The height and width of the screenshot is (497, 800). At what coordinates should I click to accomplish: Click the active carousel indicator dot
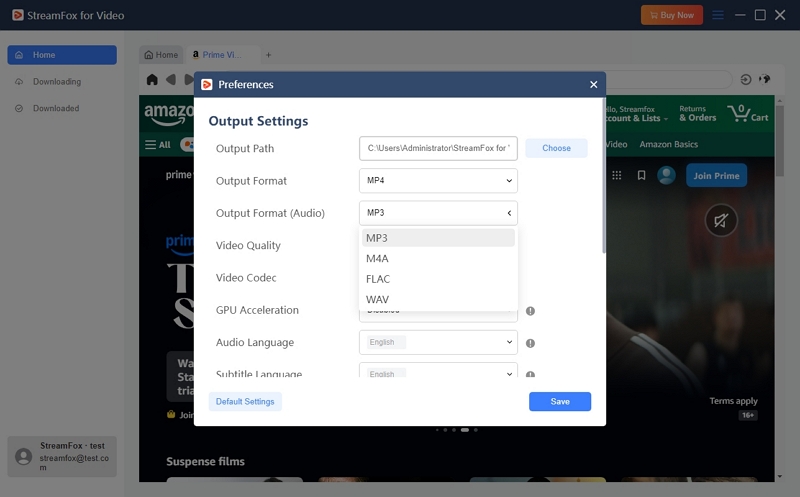pos(465,430)
